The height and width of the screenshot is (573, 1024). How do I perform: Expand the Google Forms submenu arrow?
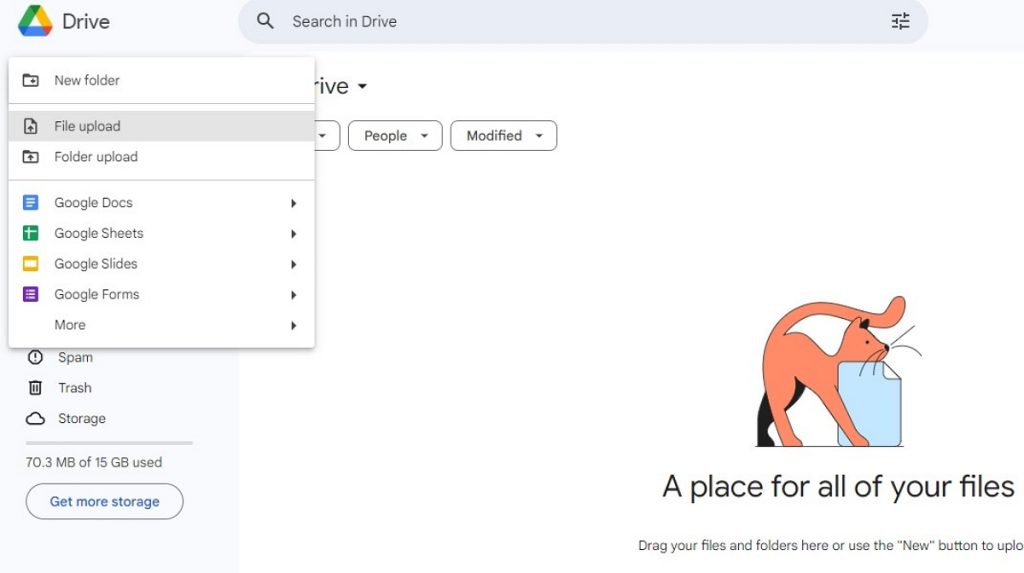point(293,295)
